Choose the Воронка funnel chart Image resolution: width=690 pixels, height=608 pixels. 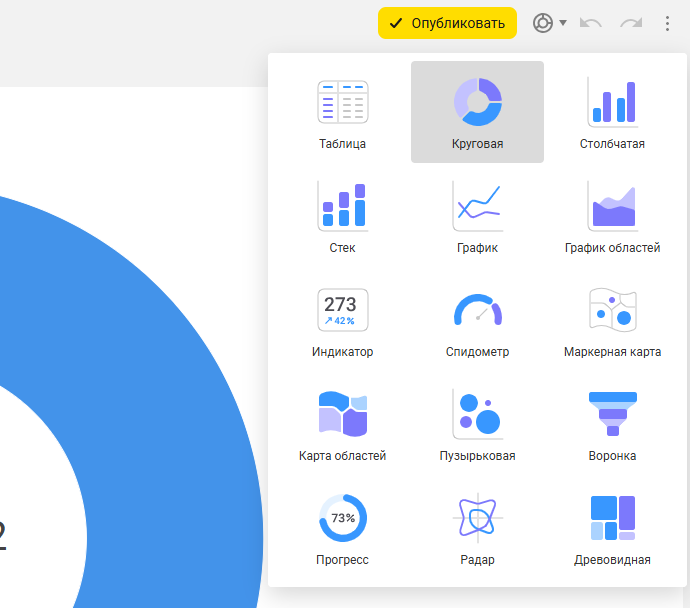[x=612, y=424]
